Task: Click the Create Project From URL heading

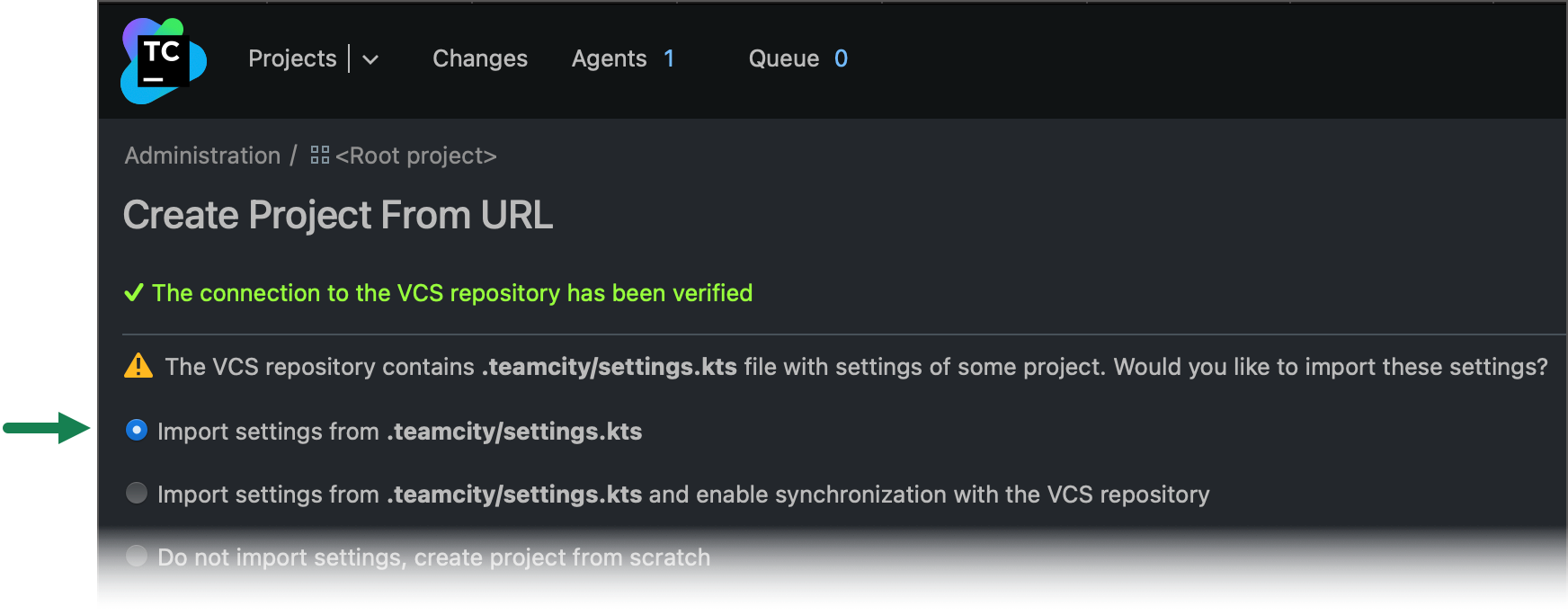Action: [x=338, y=214]
